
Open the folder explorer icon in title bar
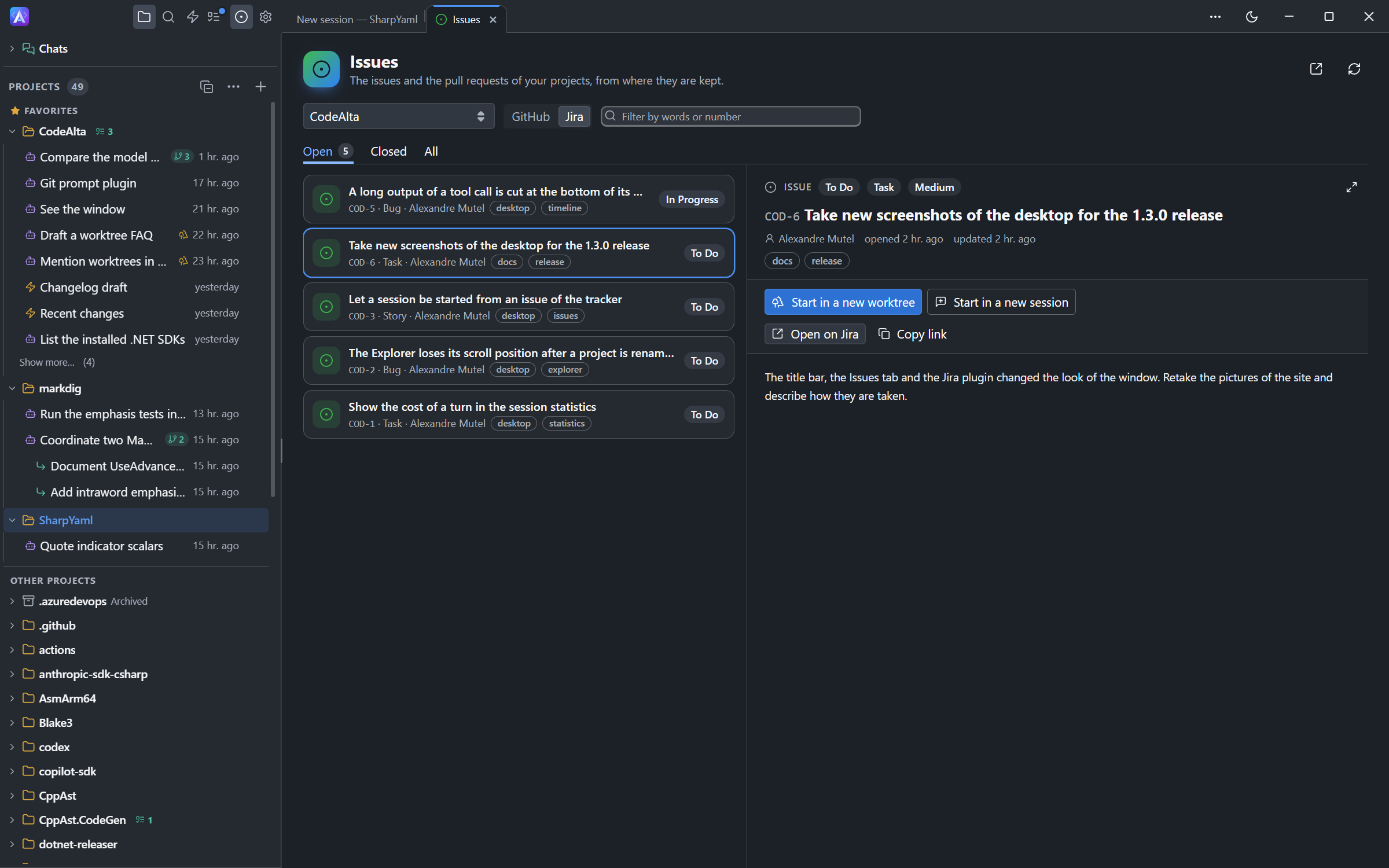pos(144,17)
